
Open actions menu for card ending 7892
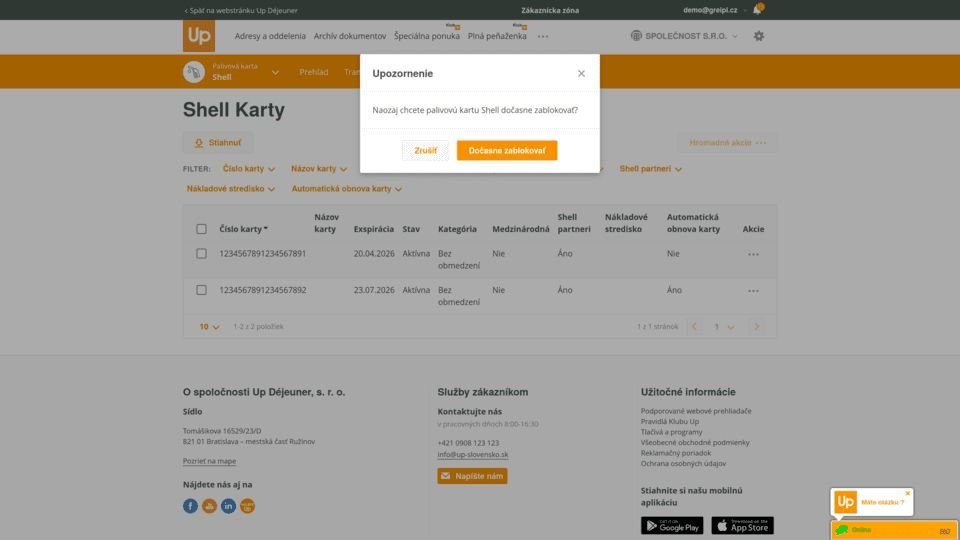(x=753, y=291)
